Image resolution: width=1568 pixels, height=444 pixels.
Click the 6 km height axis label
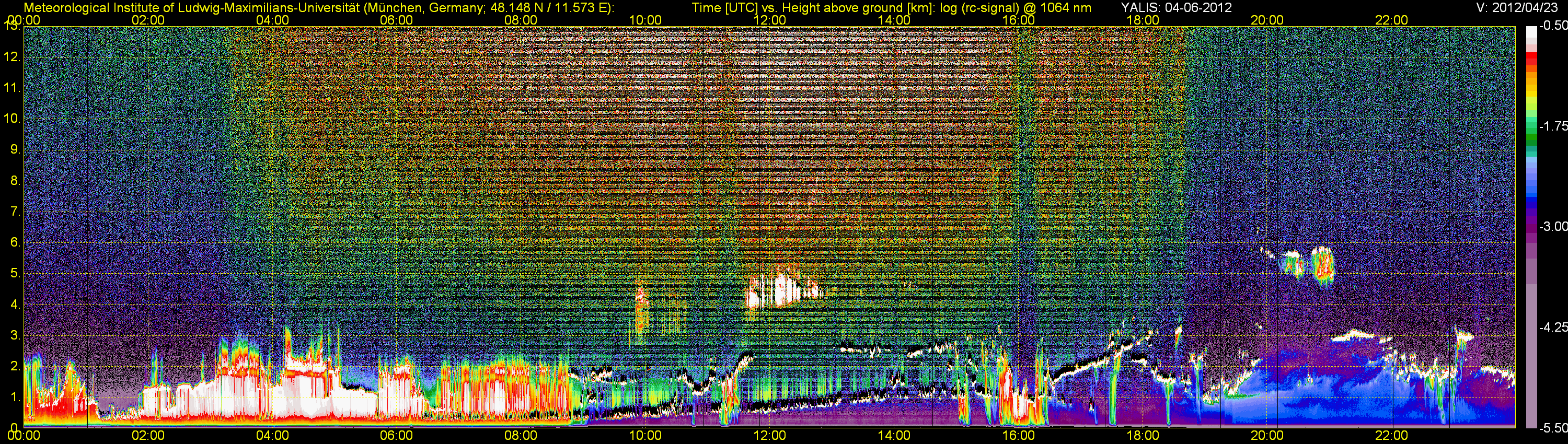[16, 242]
